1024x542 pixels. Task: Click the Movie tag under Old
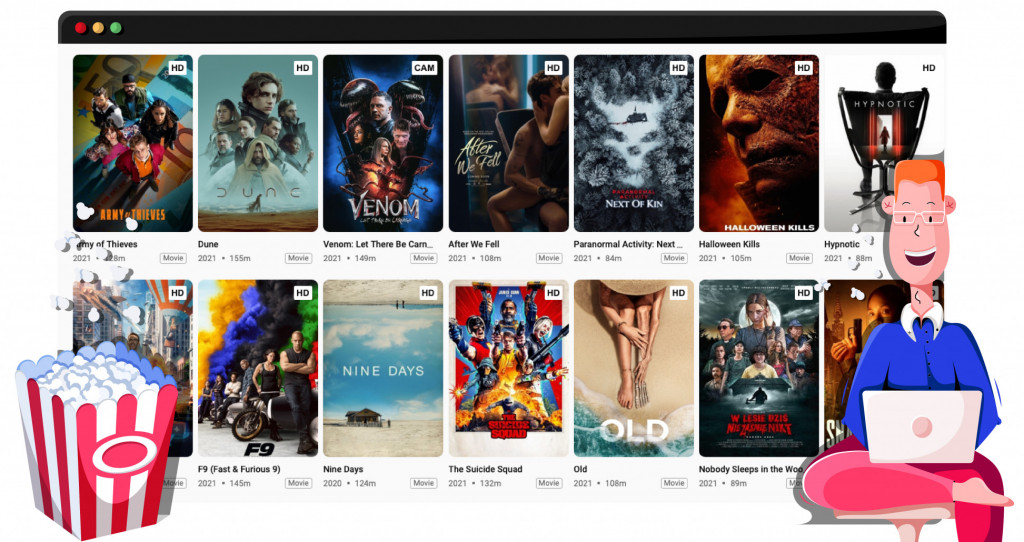(674, 483)
